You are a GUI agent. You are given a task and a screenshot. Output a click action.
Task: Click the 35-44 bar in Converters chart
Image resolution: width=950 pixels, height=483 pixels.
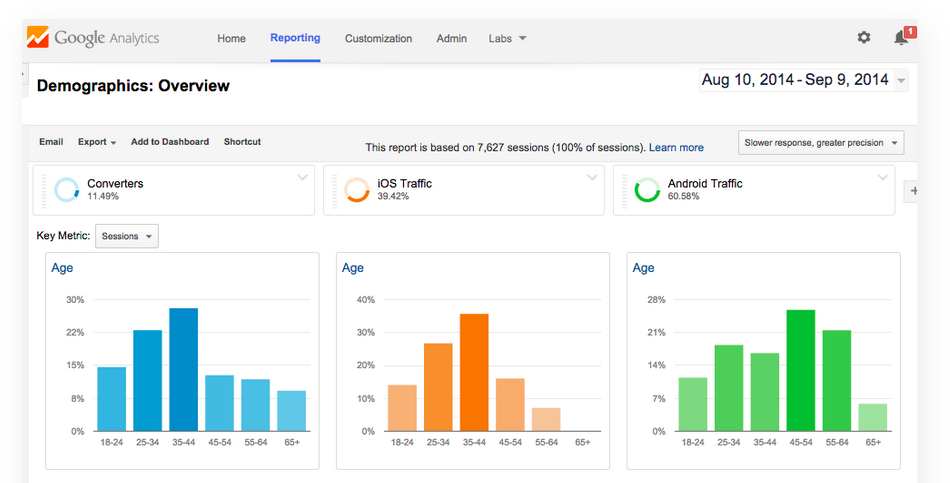183,369
